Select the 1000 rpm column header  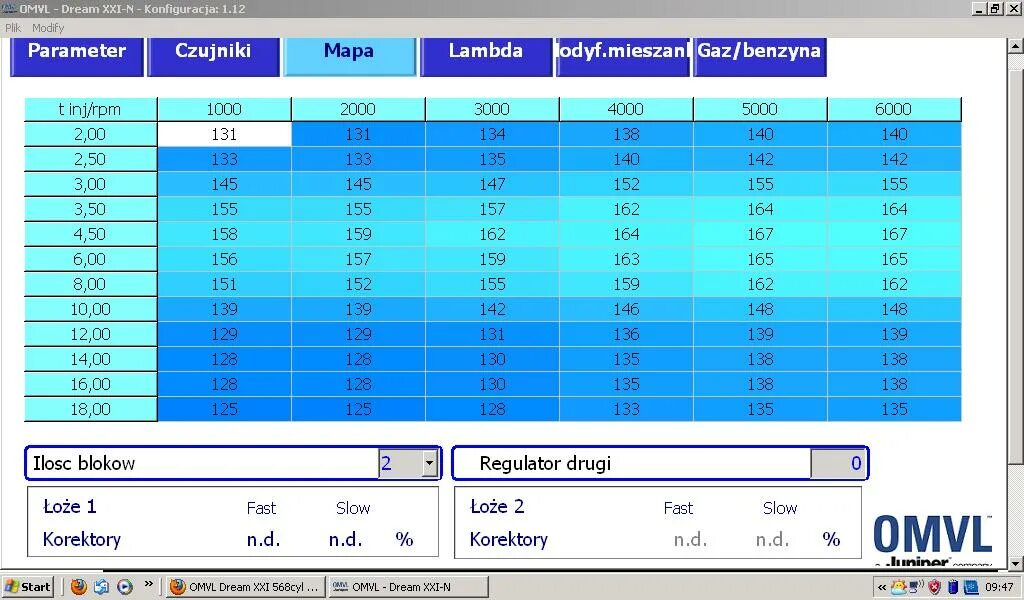(224, 109)
